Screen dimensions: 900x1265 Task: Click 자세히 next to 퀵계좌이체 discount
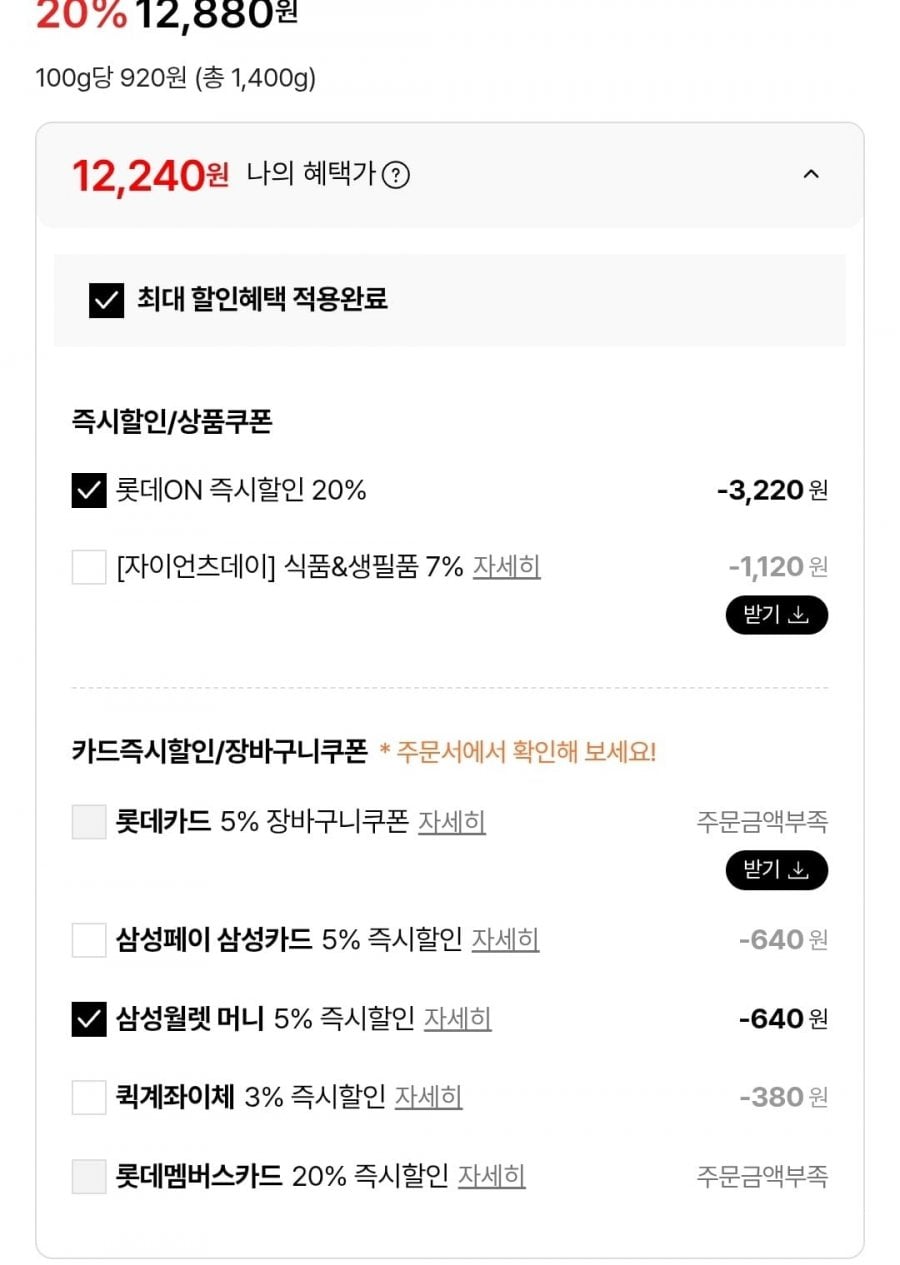pyautogui.click(x=429, y=1097)
